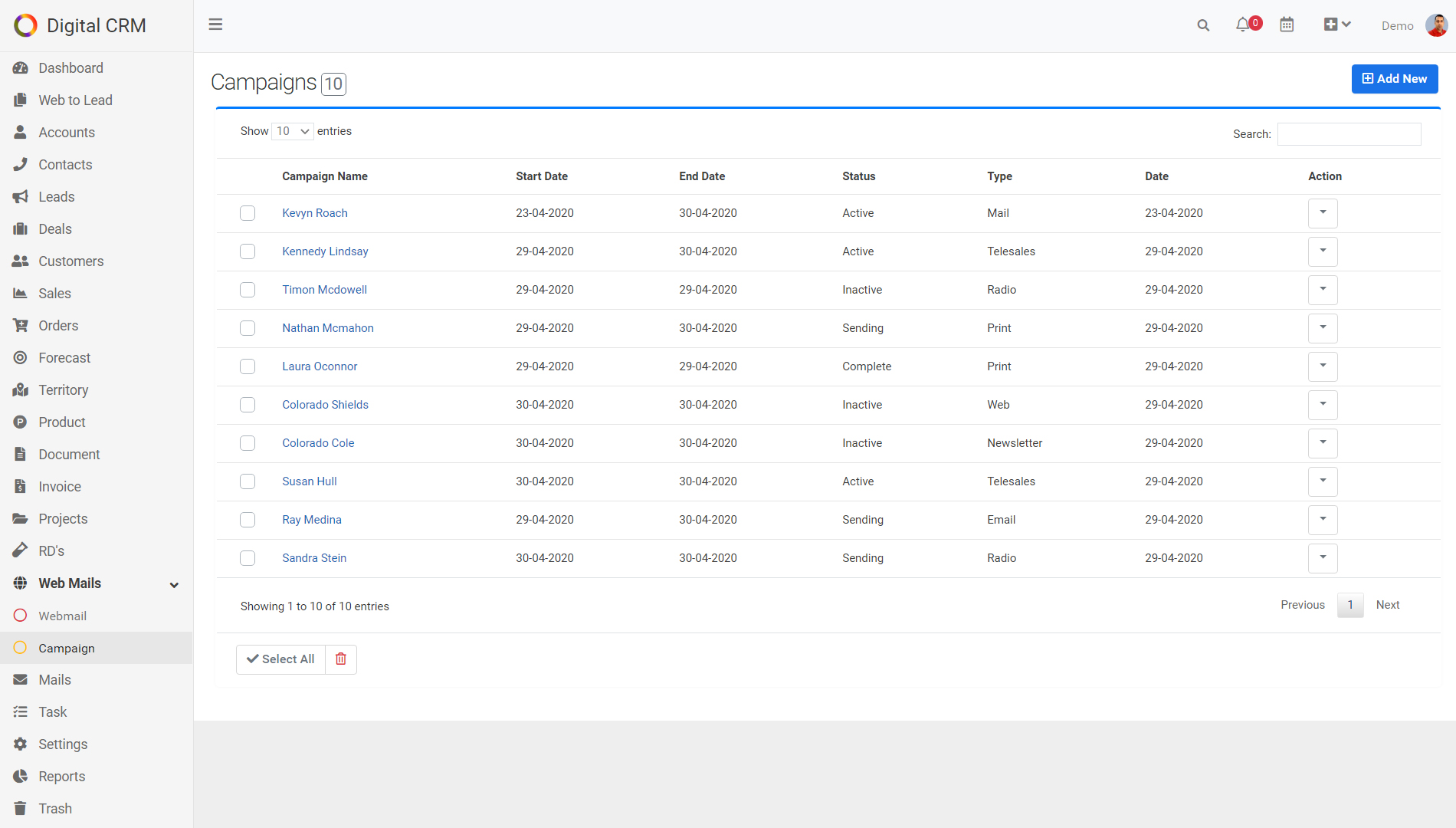This screenshot has height=828, width=1456.
Task: Open action dropdown for Timon Mcdowell
Action: (x=1323, y=290)
